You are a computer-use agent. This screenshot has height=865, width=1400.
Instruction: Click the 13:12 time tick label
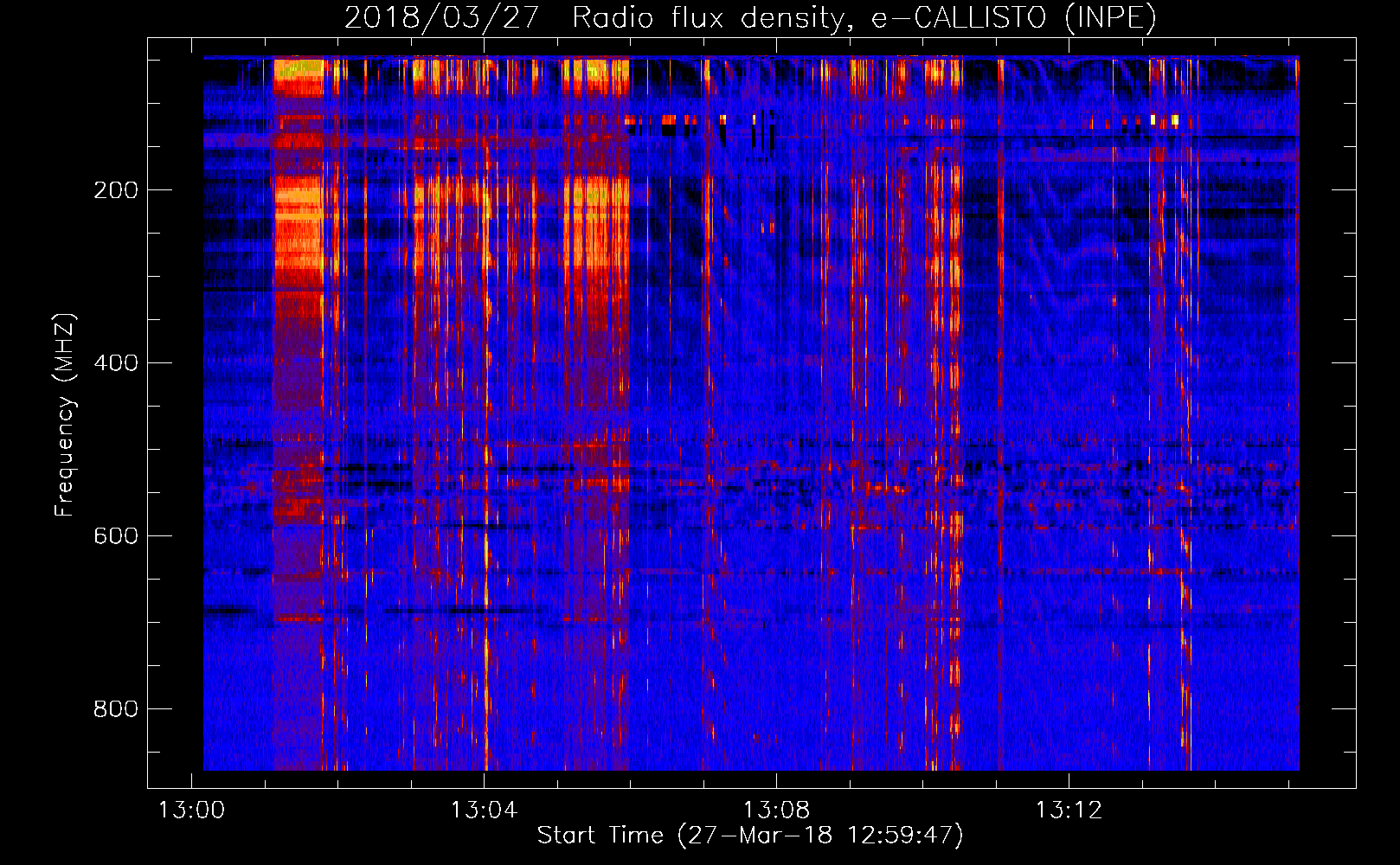tap(1069, 810)
